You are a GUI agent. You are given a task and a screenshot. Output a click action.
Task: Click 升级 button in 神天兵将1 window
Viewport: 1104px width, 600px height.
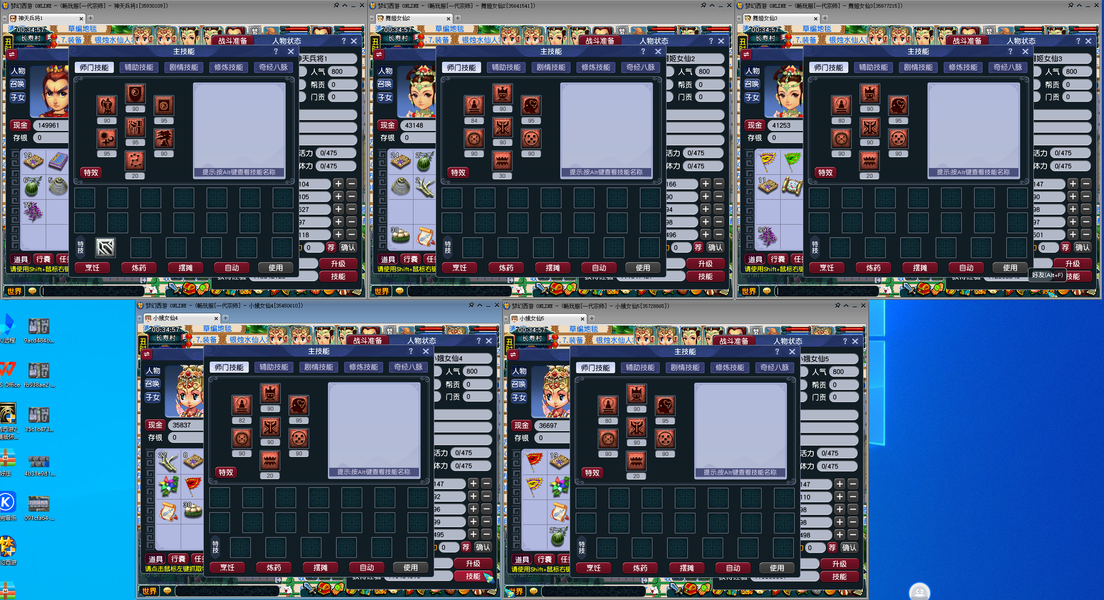coord(338,264)
